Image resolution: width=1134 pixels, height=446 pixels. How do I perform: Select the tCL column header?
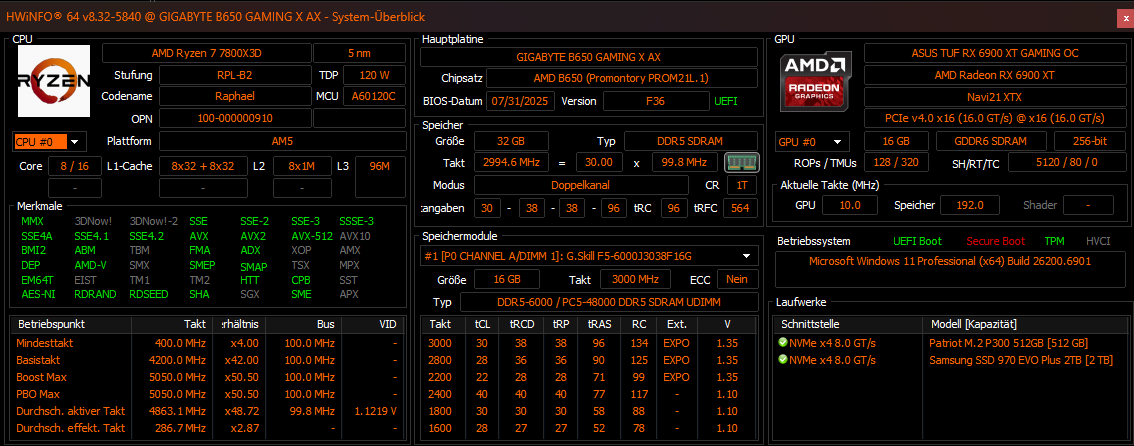coord(482,325)
